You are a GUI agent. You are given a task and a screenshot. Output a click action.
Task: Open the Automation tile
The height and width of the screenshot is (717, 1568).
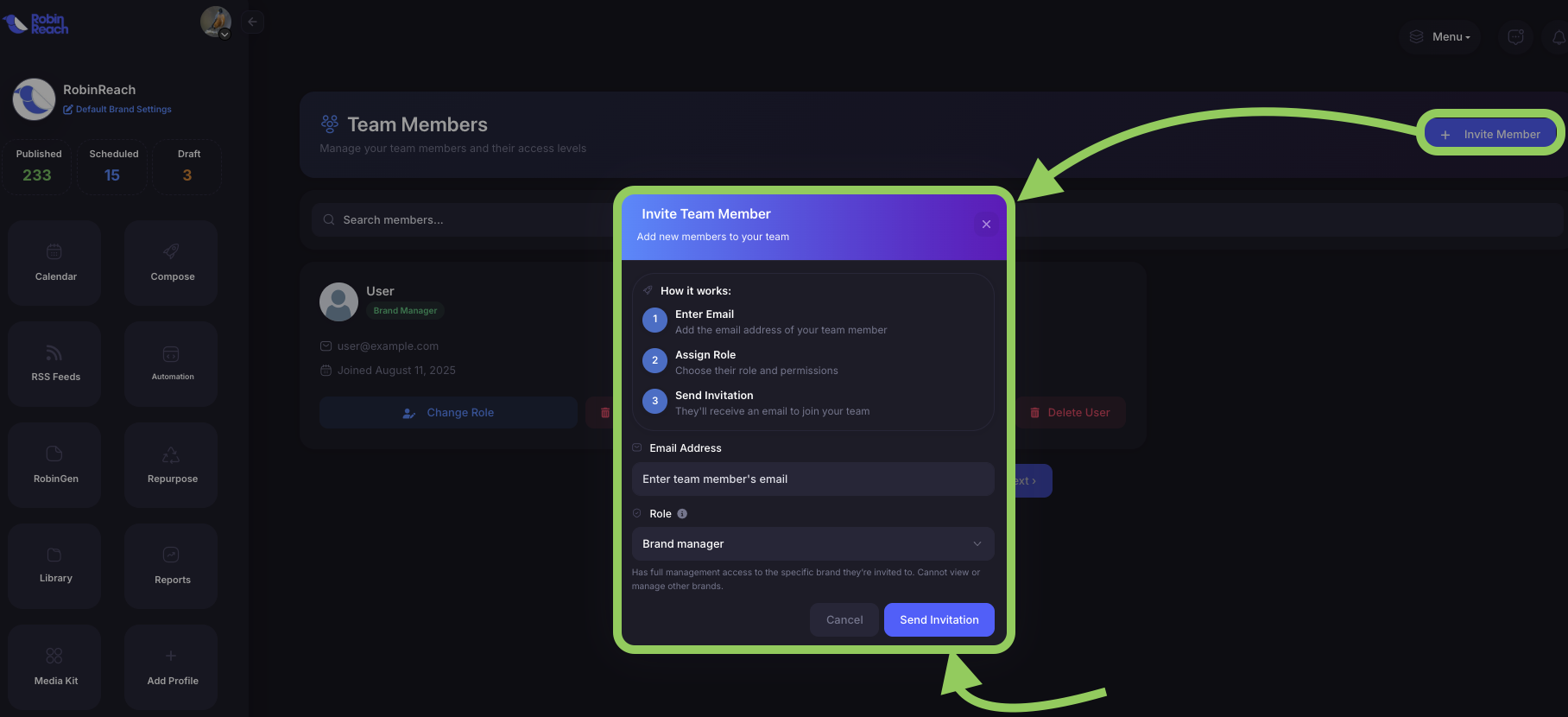172,364
